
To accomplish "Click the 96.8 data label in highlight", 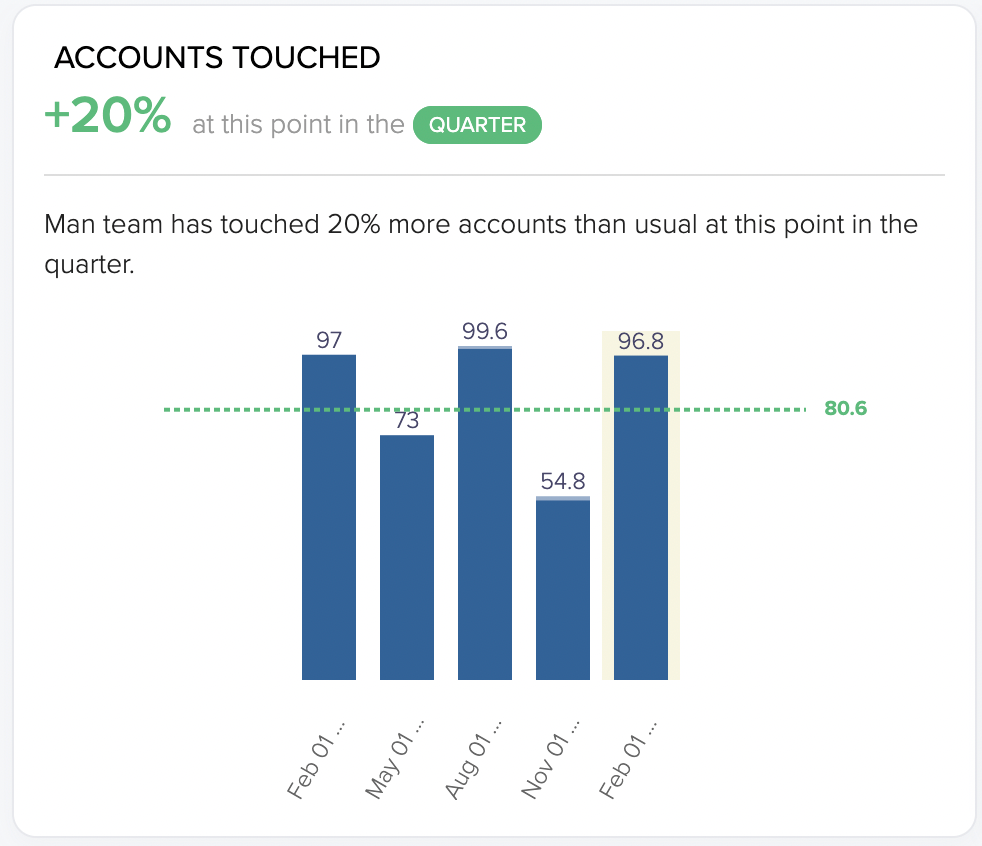I will pos(641,341).
